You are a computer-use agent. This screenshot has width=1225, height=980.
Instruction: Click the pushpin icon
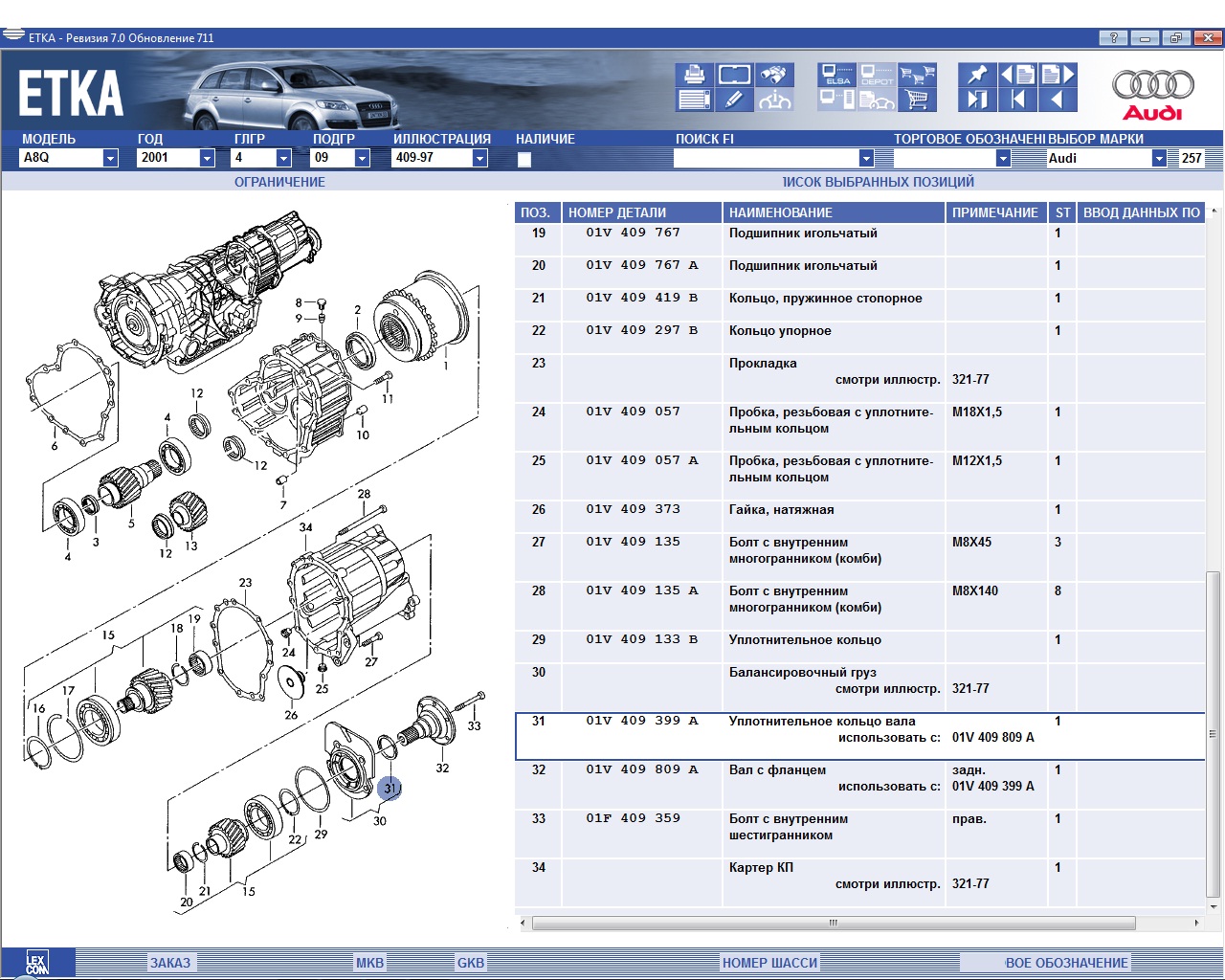click(x=977, y=75)
